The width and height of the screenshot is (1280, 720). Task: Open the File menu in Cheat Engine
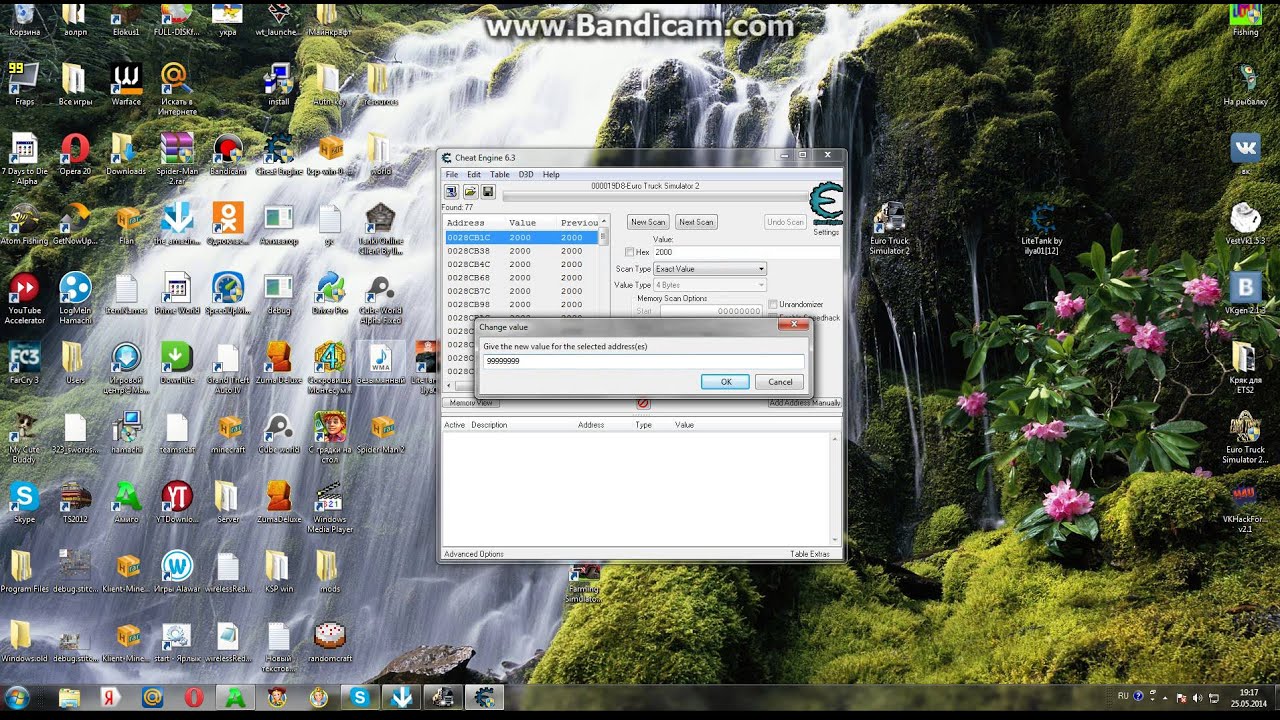(x=452, y=174)
